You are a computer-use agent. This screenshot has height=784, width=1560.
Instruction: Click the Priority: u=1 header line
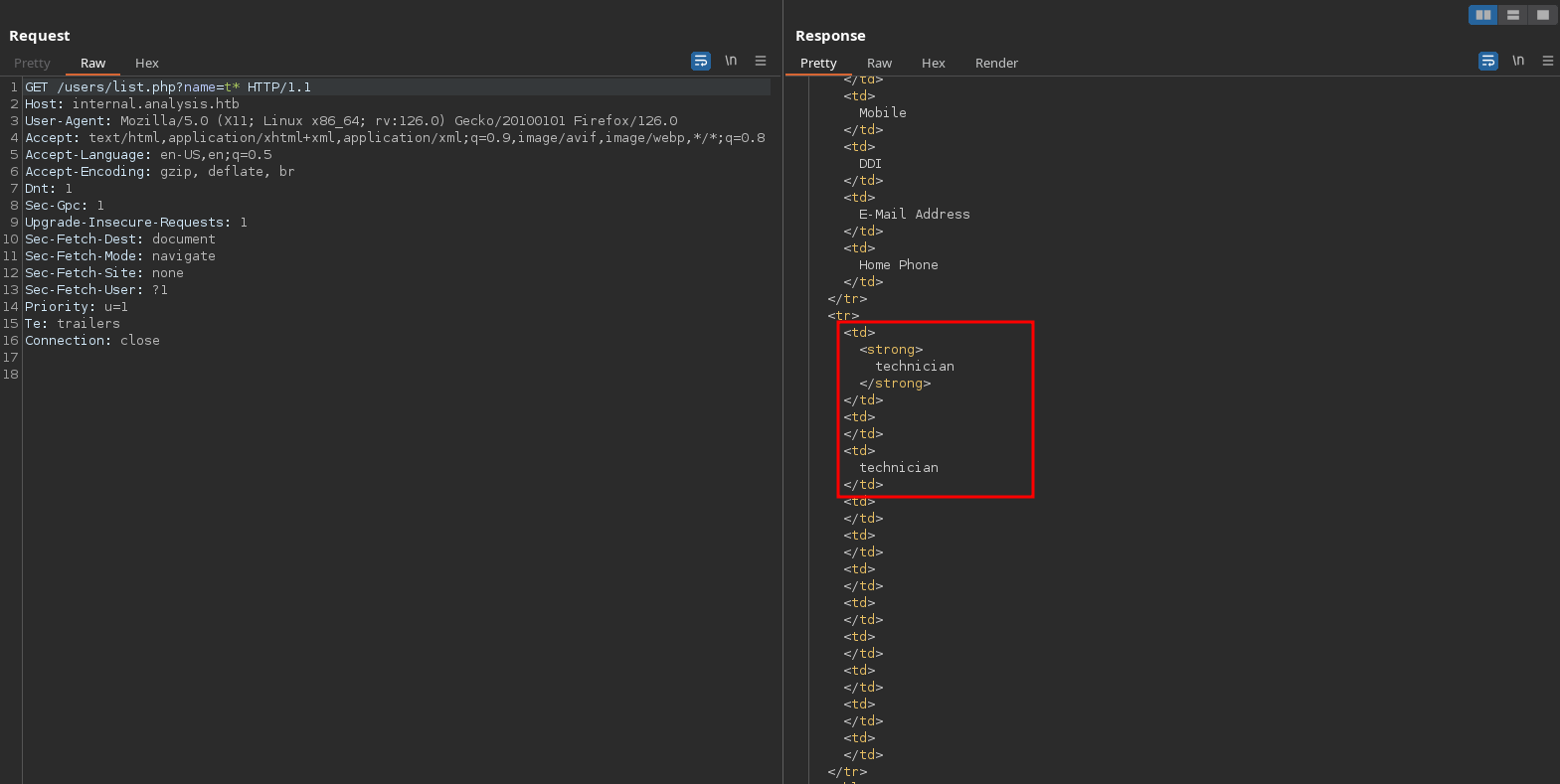point(77,307)
